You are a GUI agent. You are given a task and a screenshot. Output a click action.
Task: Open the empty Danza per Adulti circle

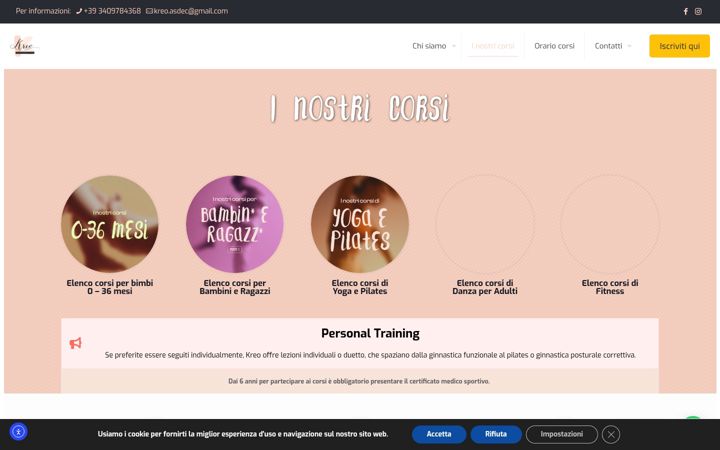click(x=485, y=224)
